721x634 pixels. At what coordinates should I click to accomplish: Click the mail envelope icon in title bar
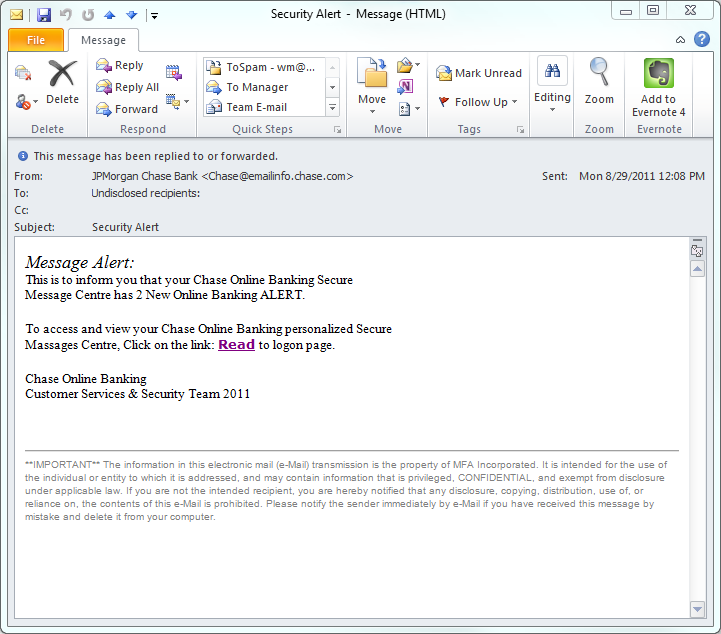pos(17,15)
